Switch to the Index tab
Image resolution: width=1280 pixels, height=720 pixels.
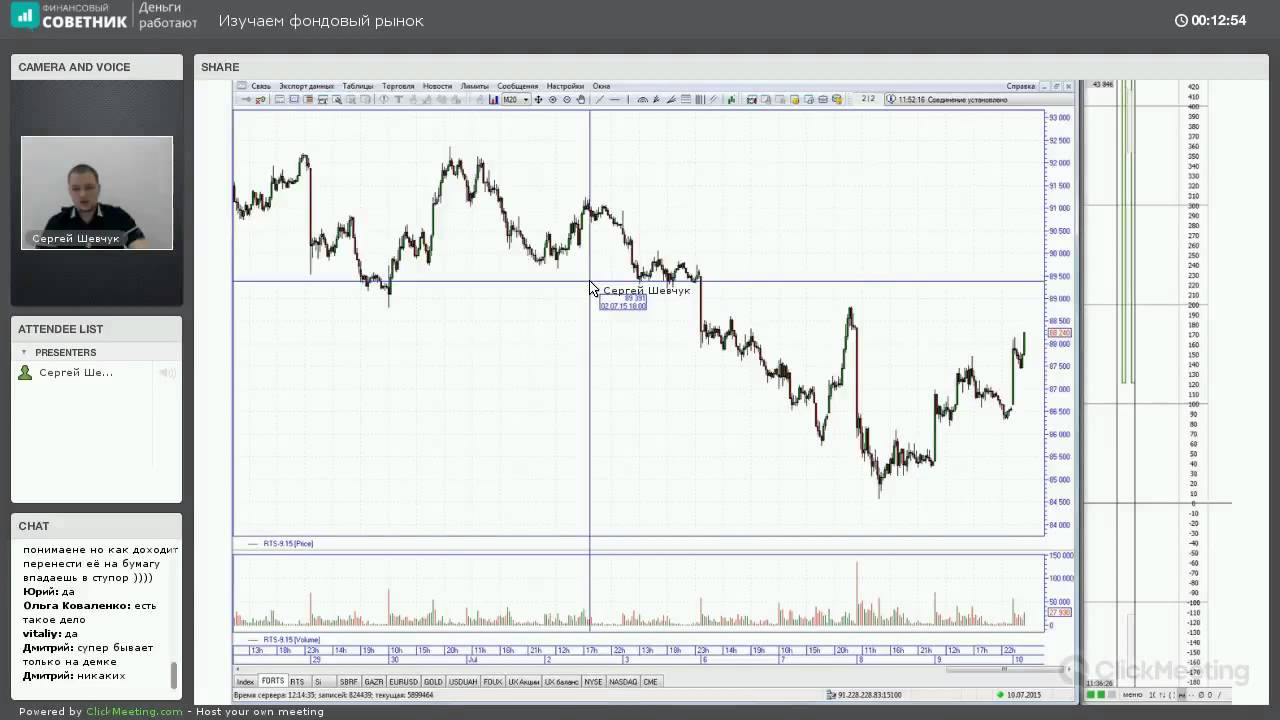[245, 681]
